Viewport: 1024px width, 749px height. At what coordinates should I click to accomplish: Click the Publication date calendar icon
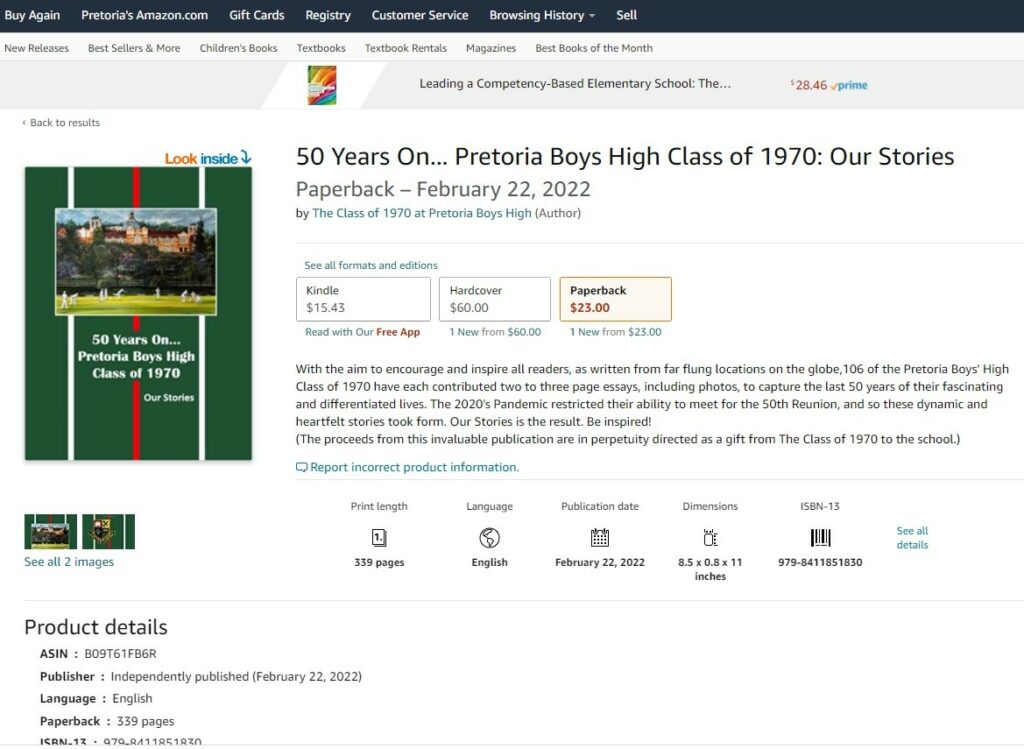tap(600, 537)
